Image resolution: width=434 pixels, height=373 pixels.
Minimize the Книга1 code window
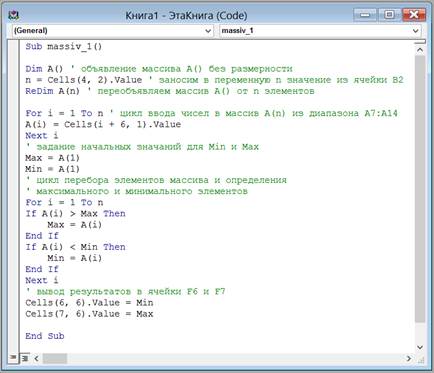coord(365,15)
